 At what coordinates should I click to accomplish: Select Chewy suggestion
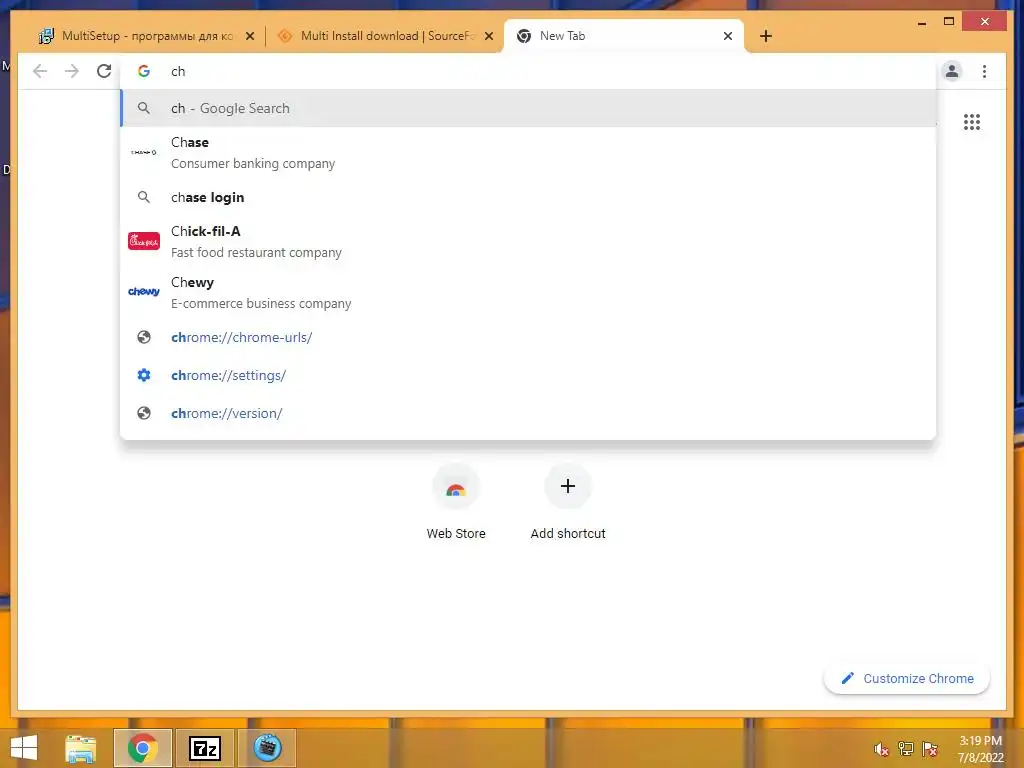click(x=528, y=293)
